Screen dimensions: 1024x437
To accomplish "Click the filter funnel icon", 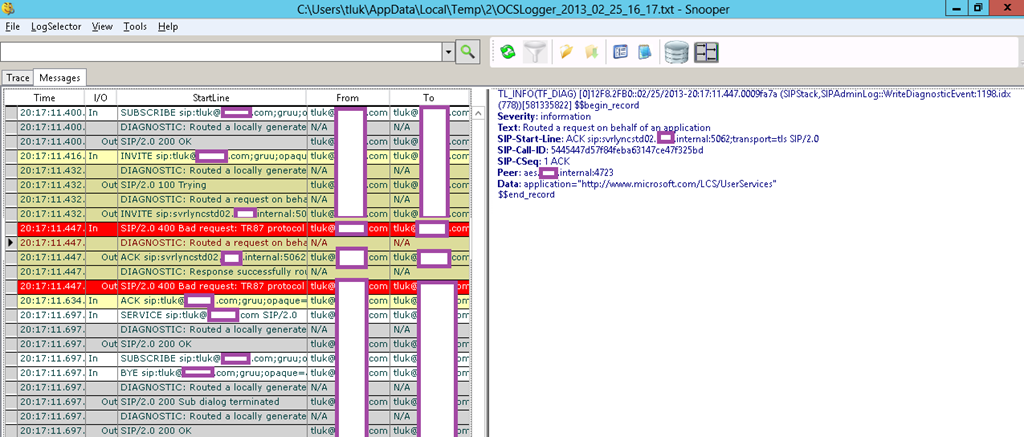I will click(x=535, y=52).
